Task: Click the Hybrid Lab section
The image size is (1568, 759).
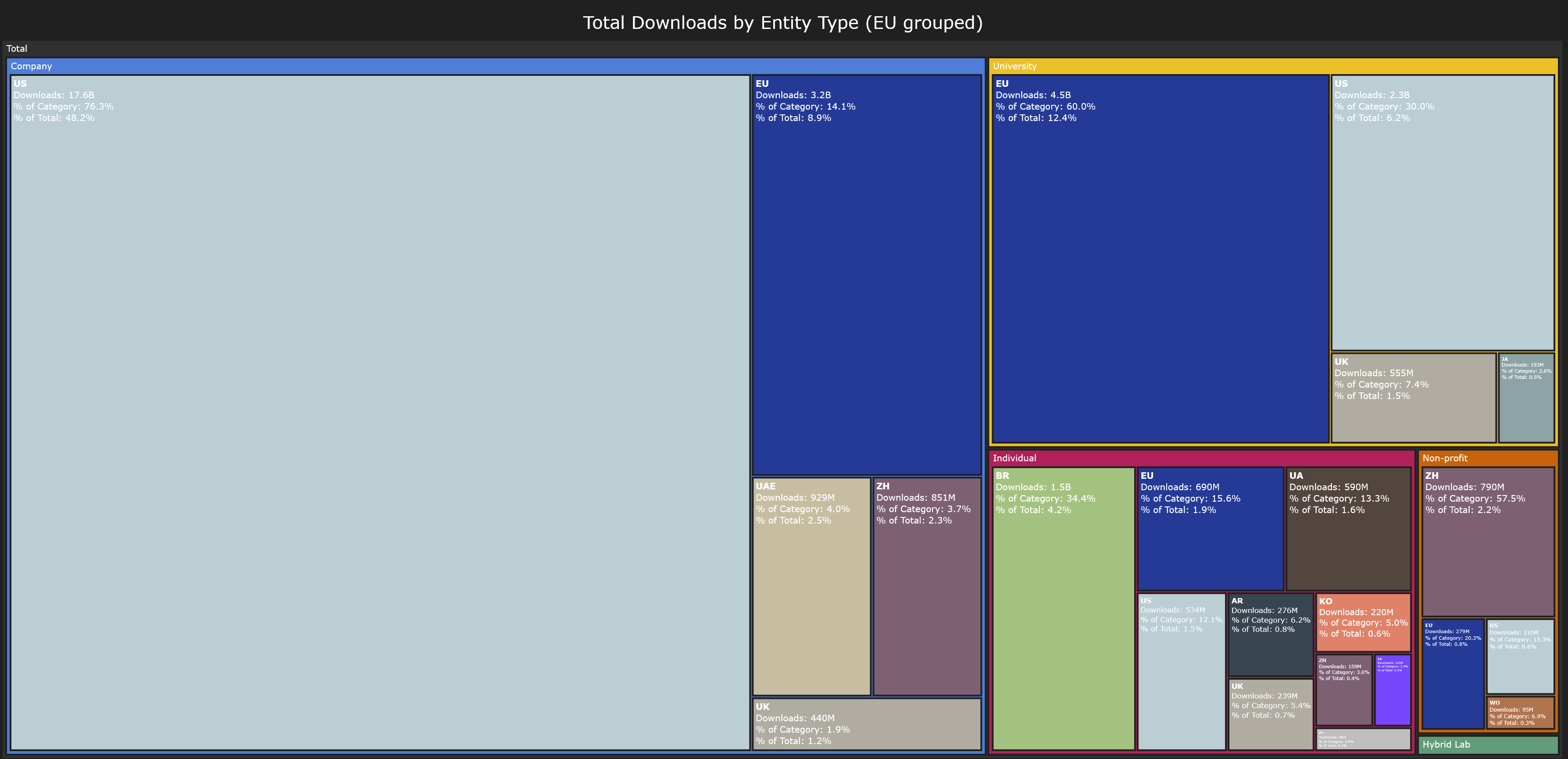Action: pyautogui.click(x=1488, y=745)
